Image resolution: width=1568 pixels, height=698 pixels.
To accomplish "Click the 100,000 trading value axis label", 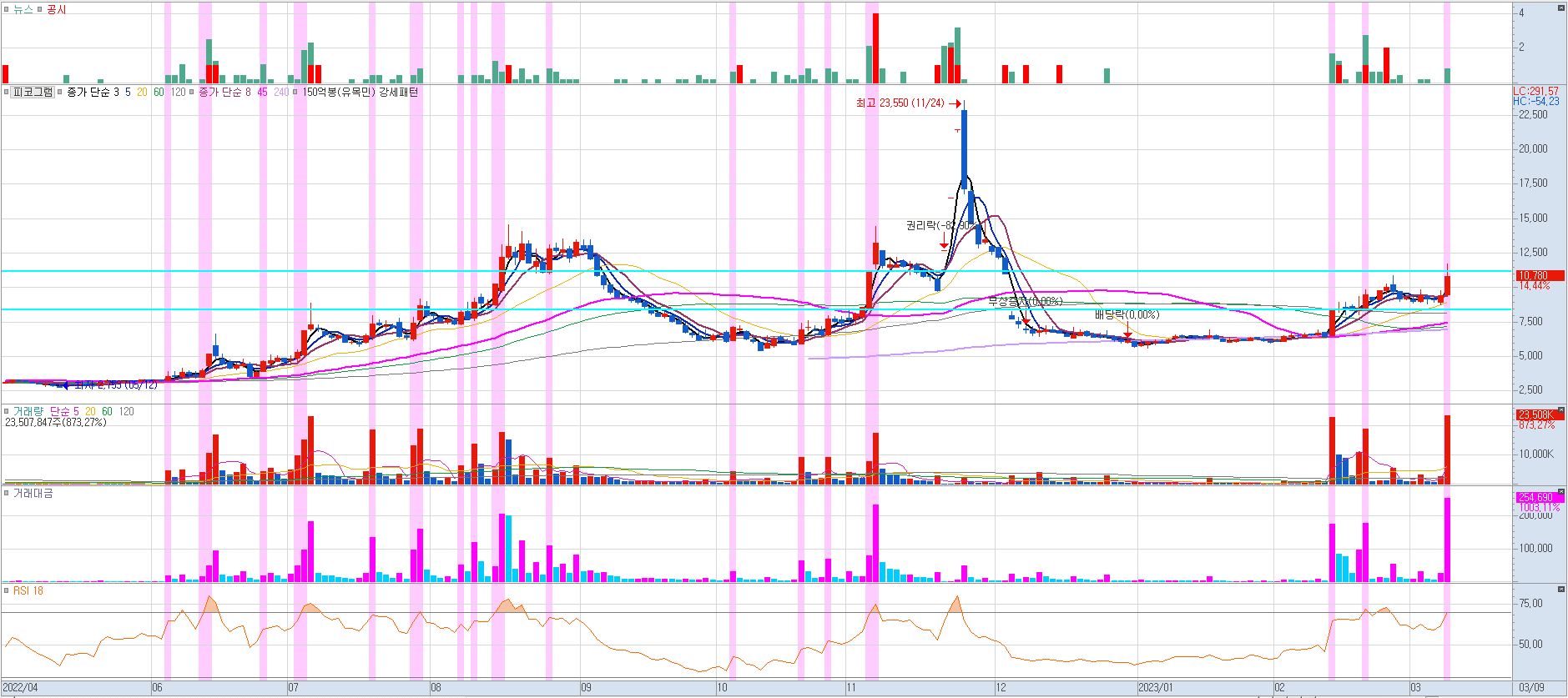I will (1536, 548).
